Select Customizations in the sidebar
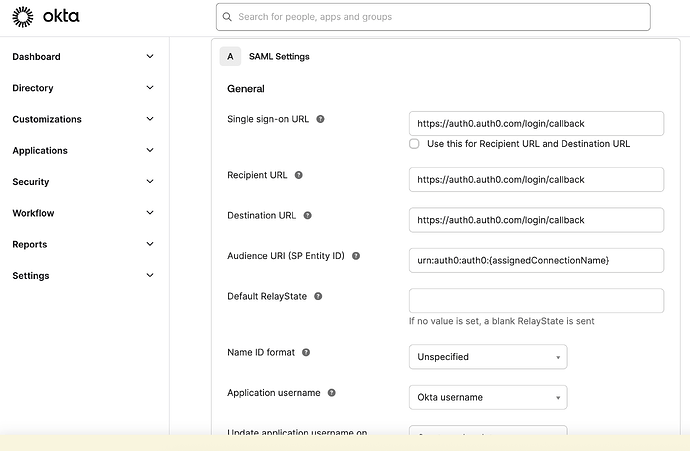The image size is (690, 451). coord(47,119)
